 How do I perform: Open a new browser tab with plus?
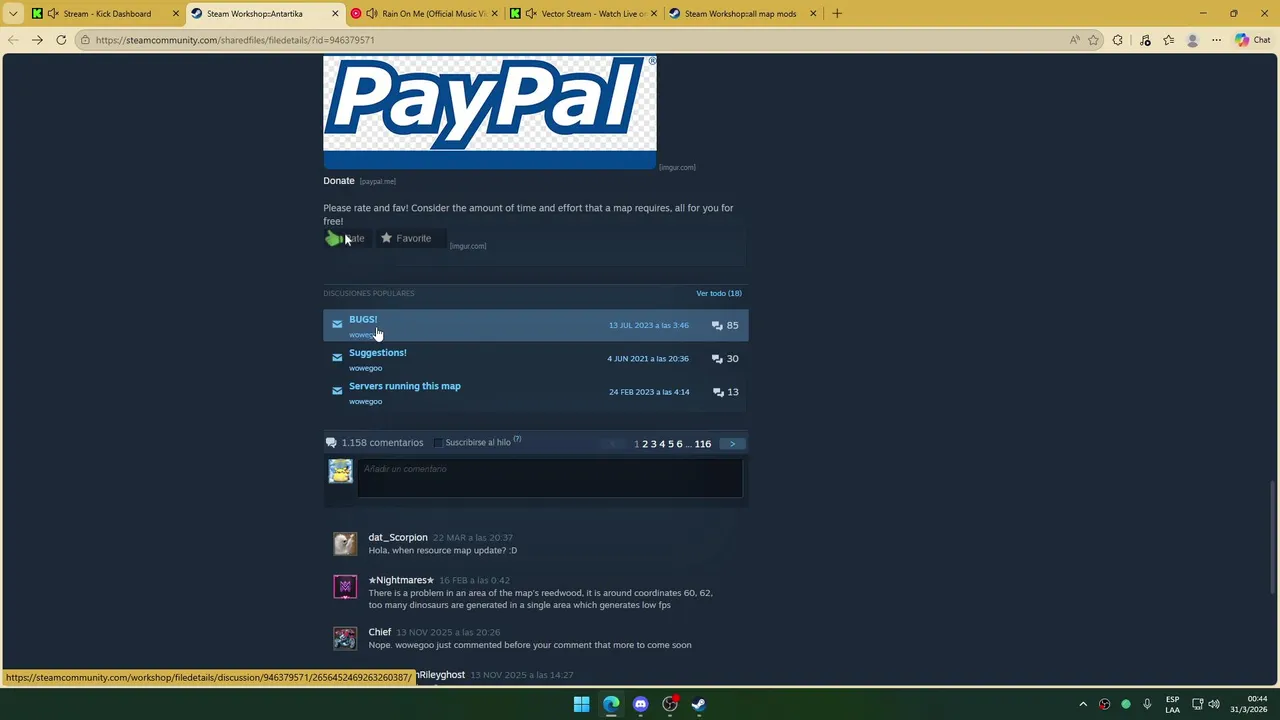[x=837, y=14]
